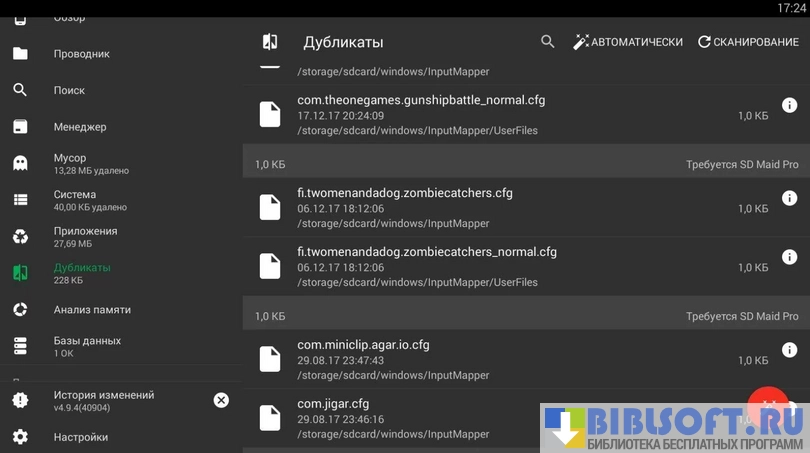Start scan with СКАНИРОВАНИЕ button
This screenshot has height=453, width=810.
click(x=748, y=42)
